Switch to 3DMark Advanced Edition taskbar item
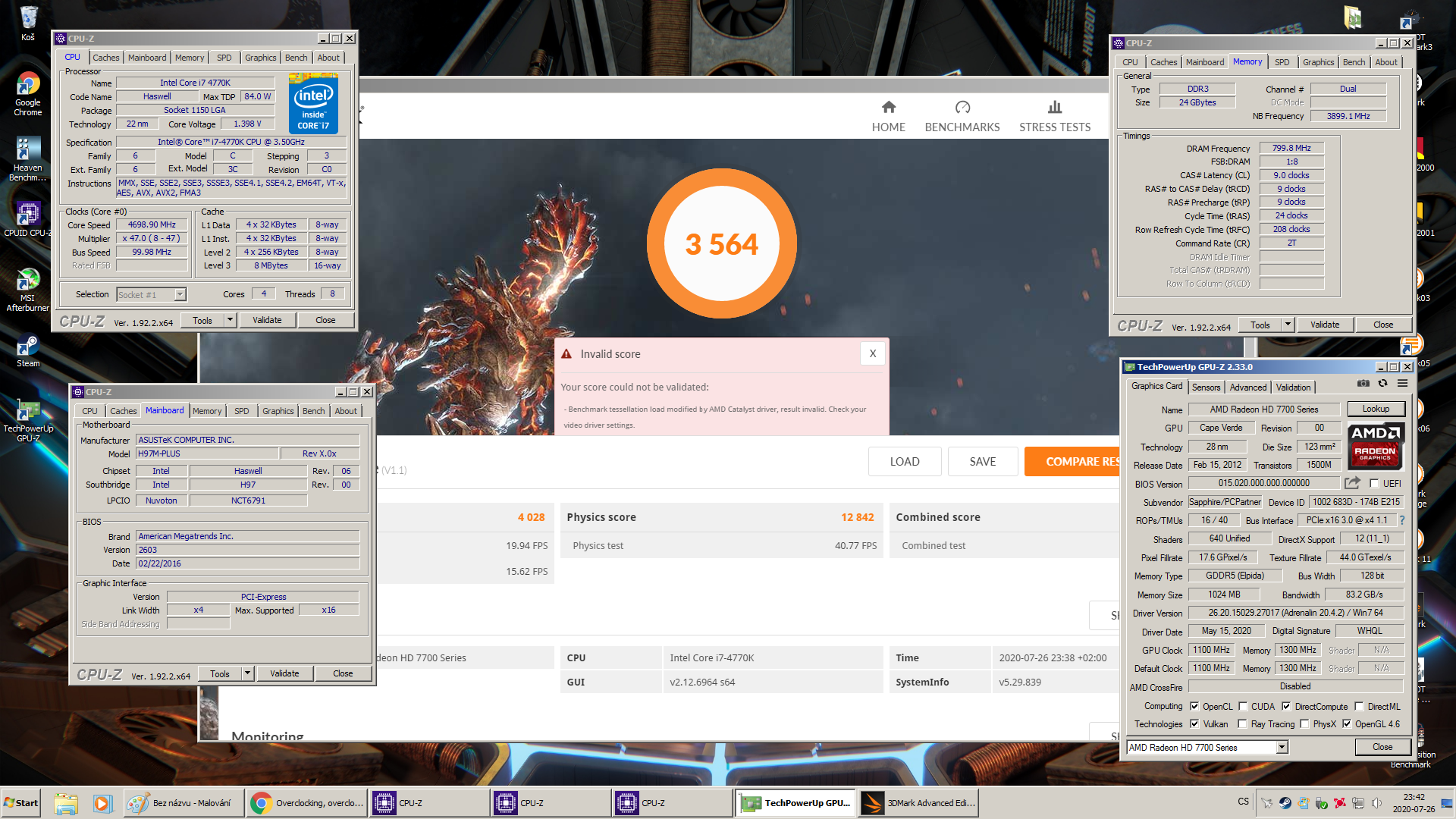Screen dimensions: 1456x819 (x=918, y=803)
